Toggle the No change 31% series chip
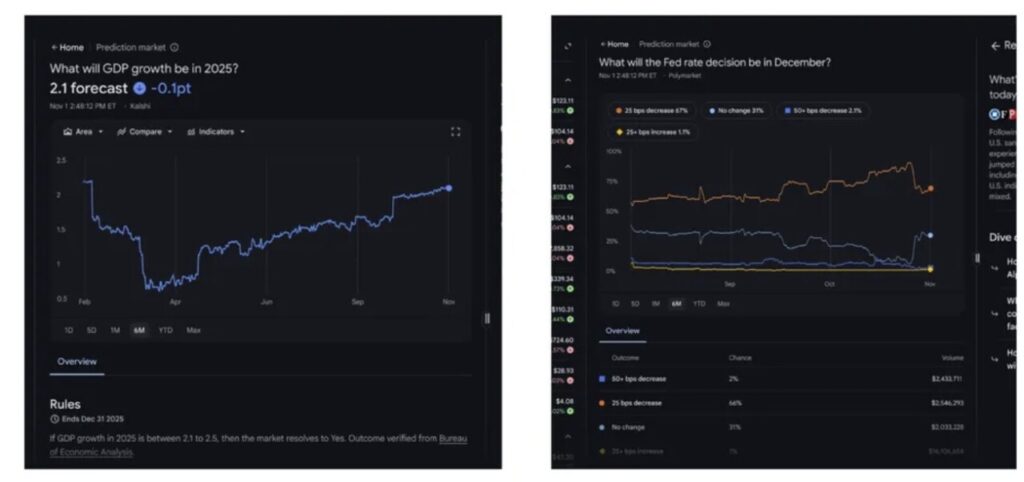The width and height of the screenshot is (1024, 482). coord(735,110)
